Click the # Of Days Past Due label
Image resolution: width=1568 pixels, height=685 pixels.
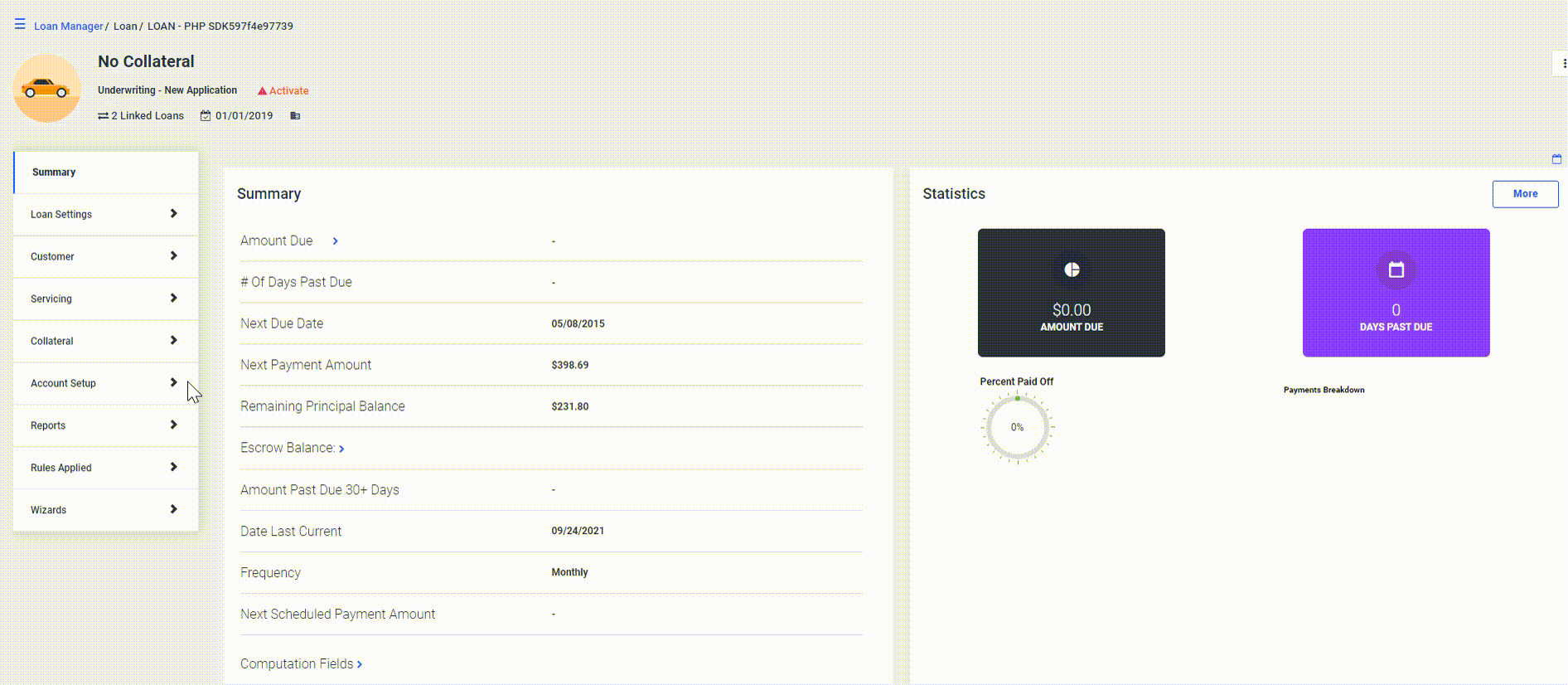(296, 282)
